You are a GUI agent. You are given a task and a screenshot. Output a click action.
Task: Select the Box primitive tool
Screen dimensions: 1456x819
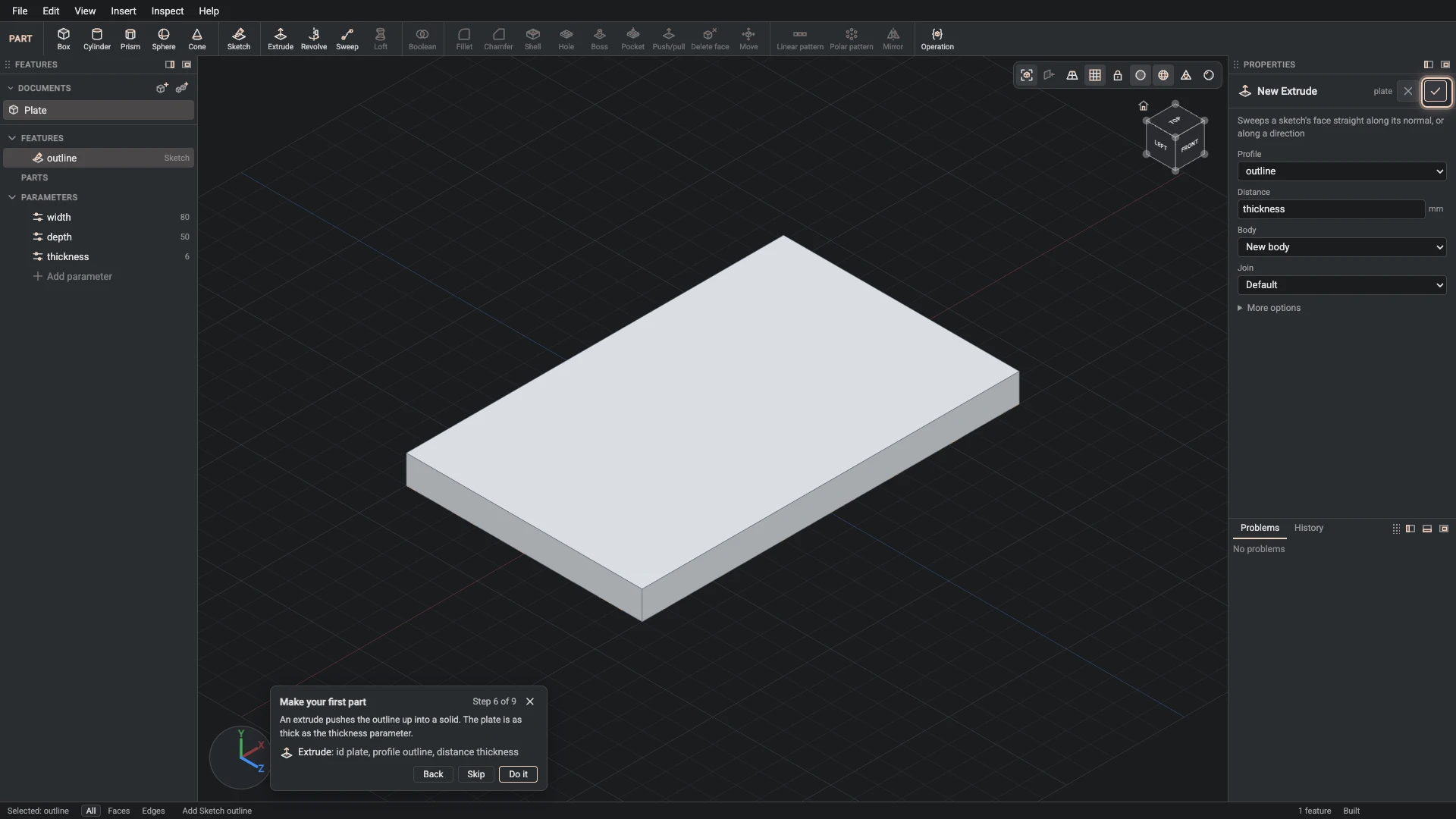click(64, 39)
